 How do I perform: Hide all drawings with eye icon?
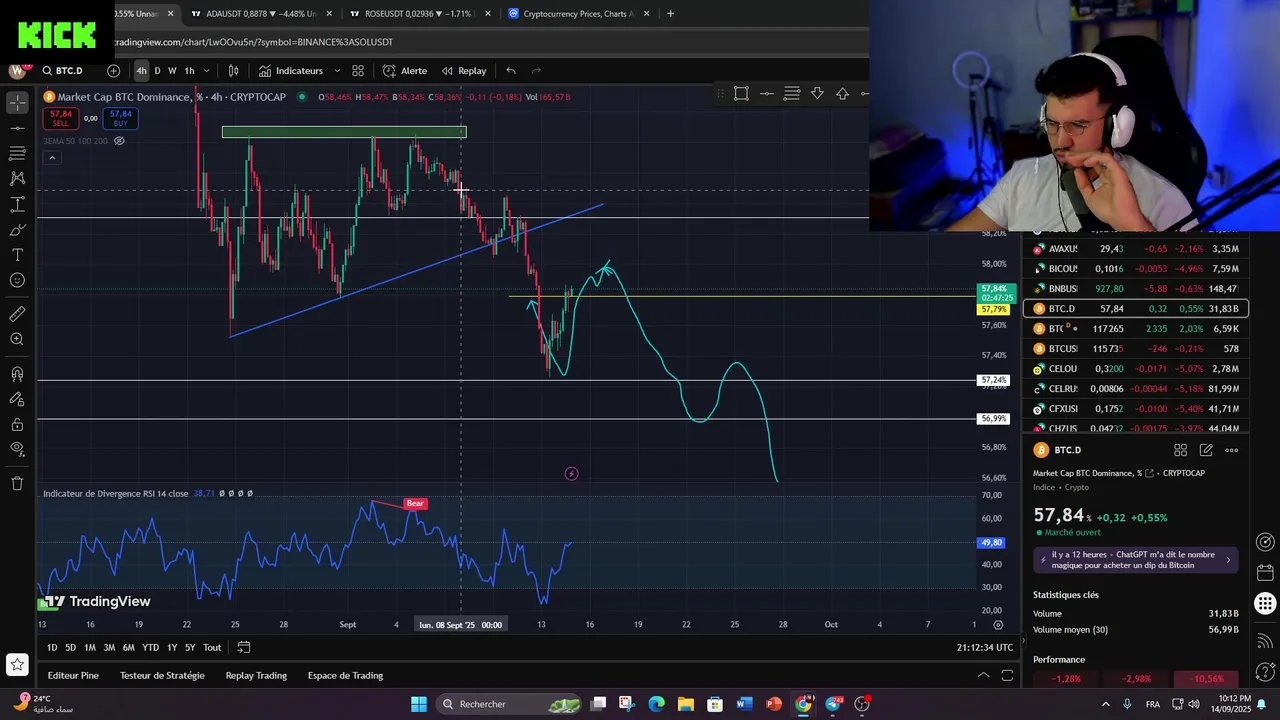click(17, 449)
